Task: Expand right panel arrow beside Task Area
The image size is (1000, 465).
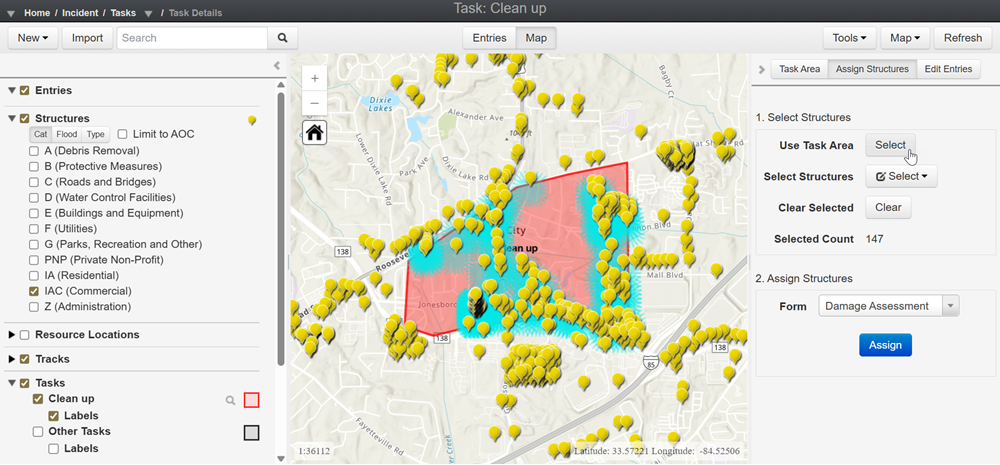Action: coord(761,69)
